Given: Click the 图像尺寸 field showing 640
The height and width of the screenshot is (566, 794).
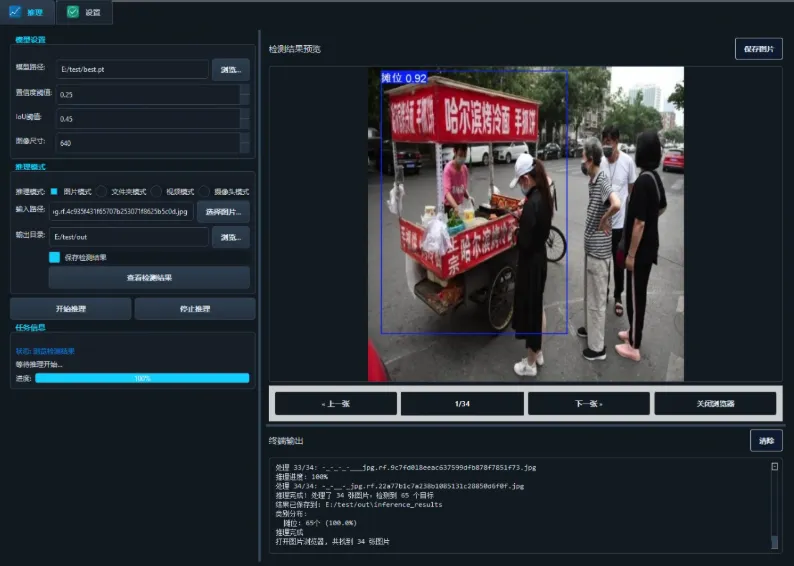Looking at the screenshot, I should (148, 143).
